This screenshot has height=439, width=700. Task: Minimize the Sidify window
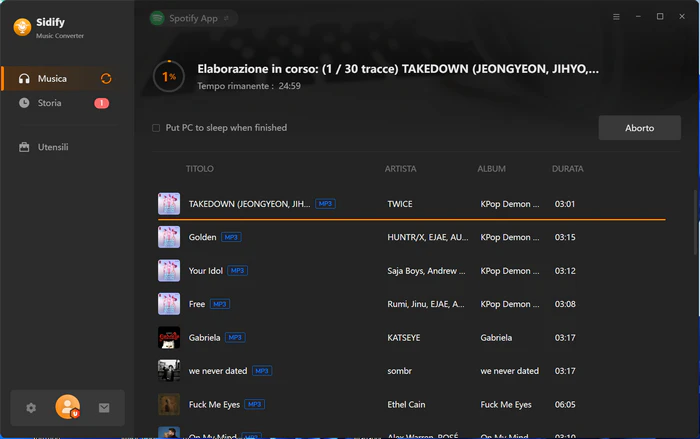[638, 17]
